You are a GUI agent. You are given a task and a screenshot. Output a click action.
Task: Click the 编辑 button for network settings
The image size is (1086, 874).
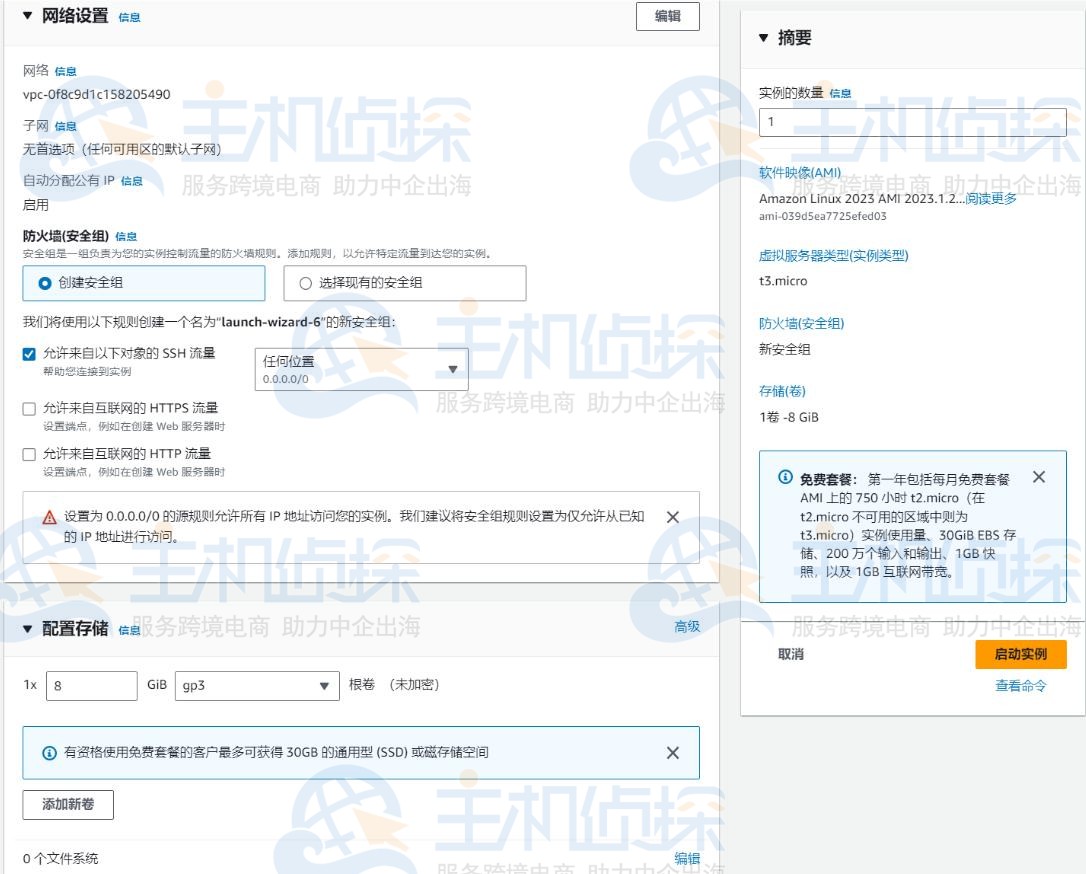(667, 16)
